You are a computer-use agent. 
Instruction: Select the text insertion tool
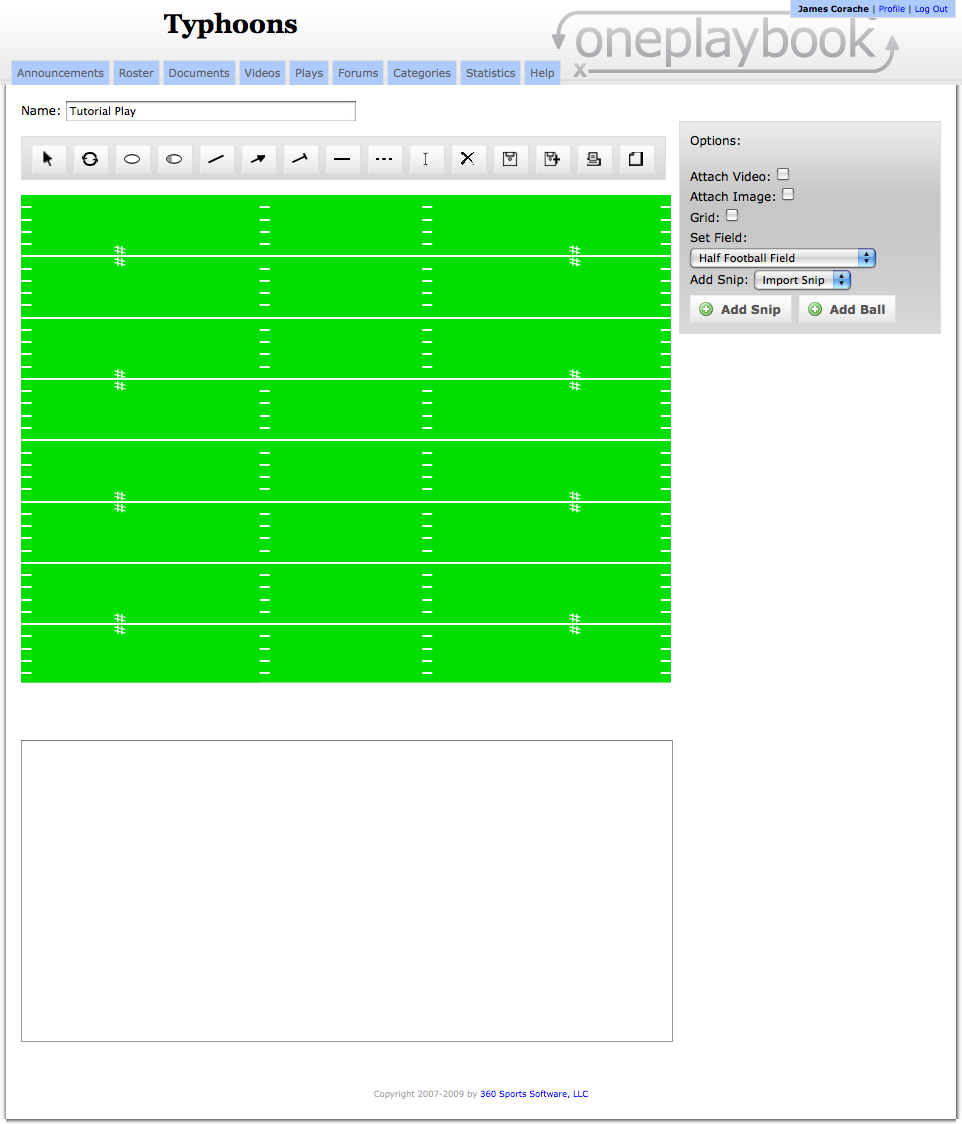426,158
